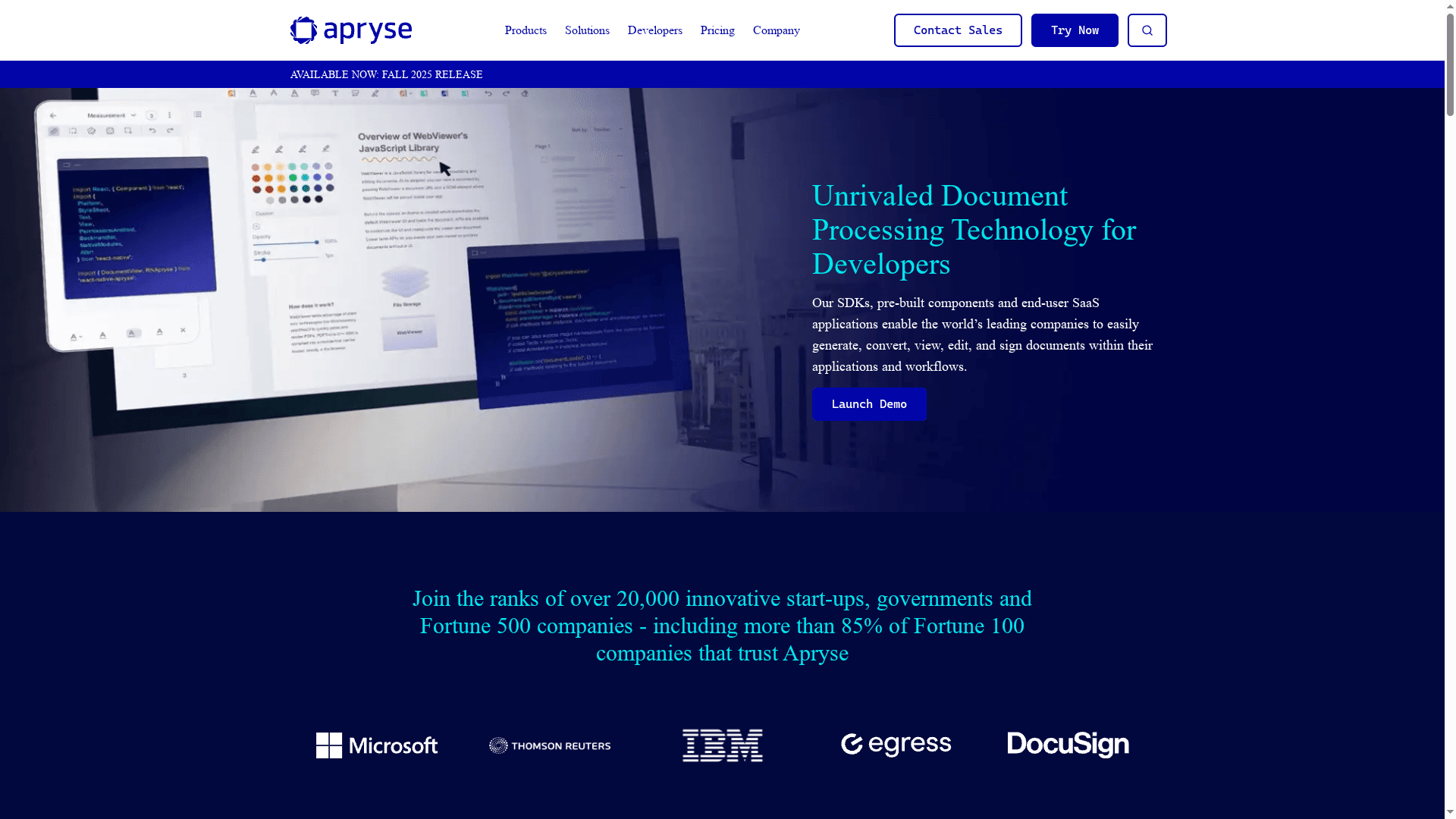
Task: Open the Fall 2025 Release announcement banner
Action: point(385,74)
